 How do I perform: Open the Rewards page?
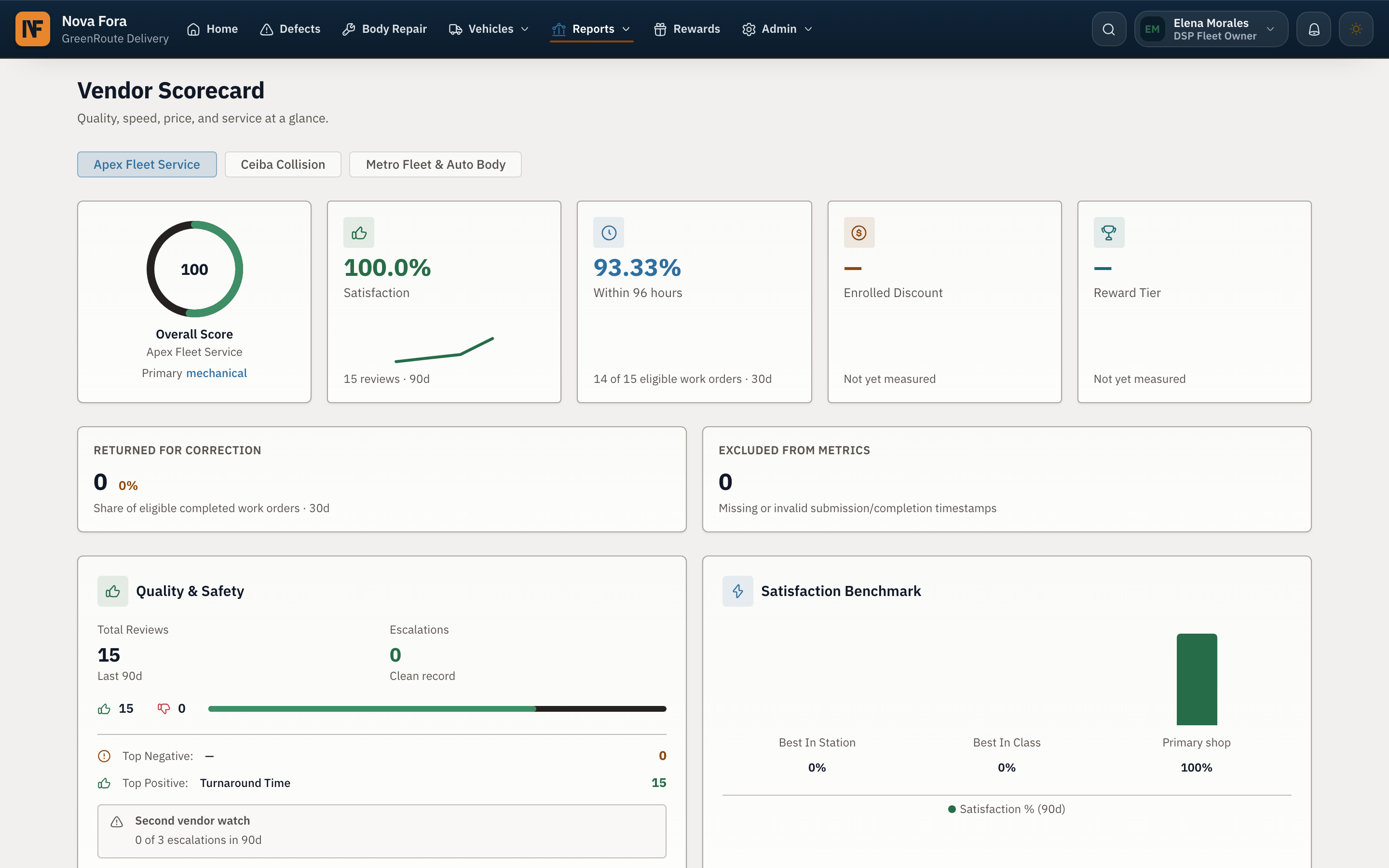click(x=686, y=29)
